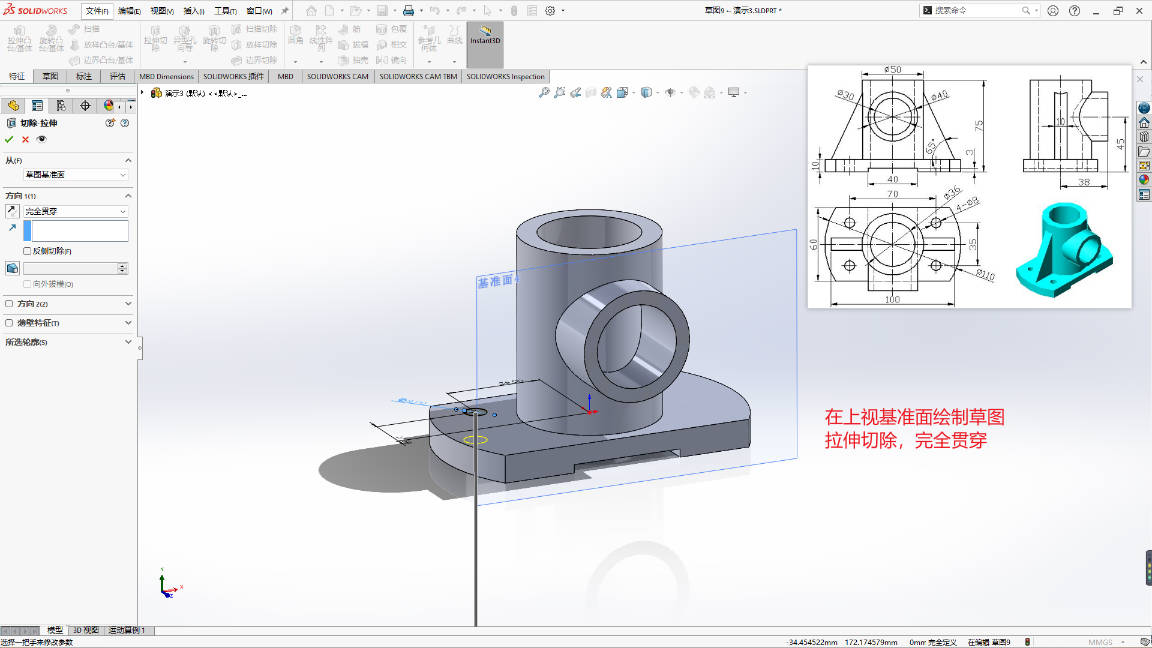
Task: Enable 薄壁特征 thin feature checkbox
Action: [x=9, y=323]
